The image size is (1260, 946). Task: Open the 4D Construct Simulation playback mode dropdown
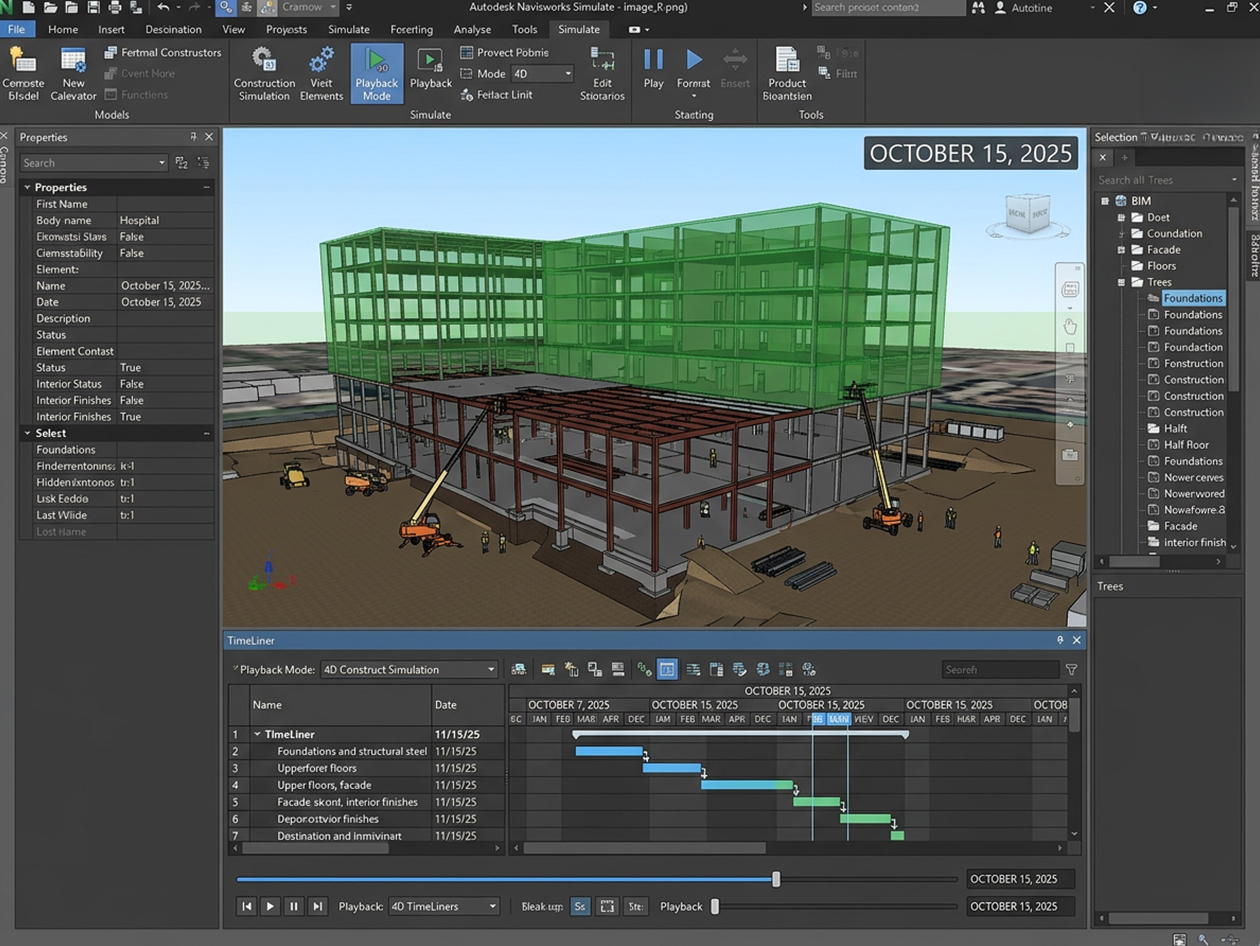409,670
